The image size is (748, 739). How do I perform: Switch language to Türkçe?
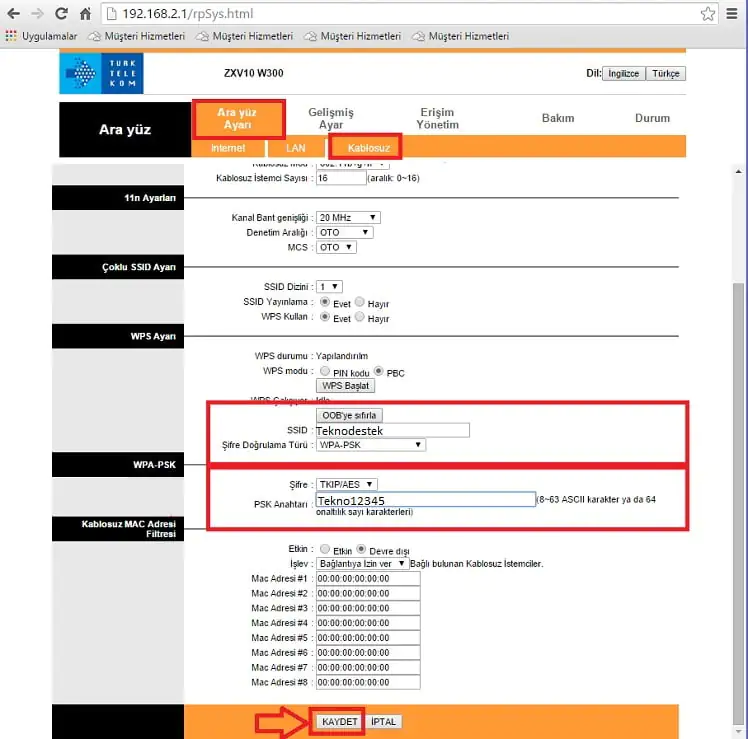(x=666, y=73)
